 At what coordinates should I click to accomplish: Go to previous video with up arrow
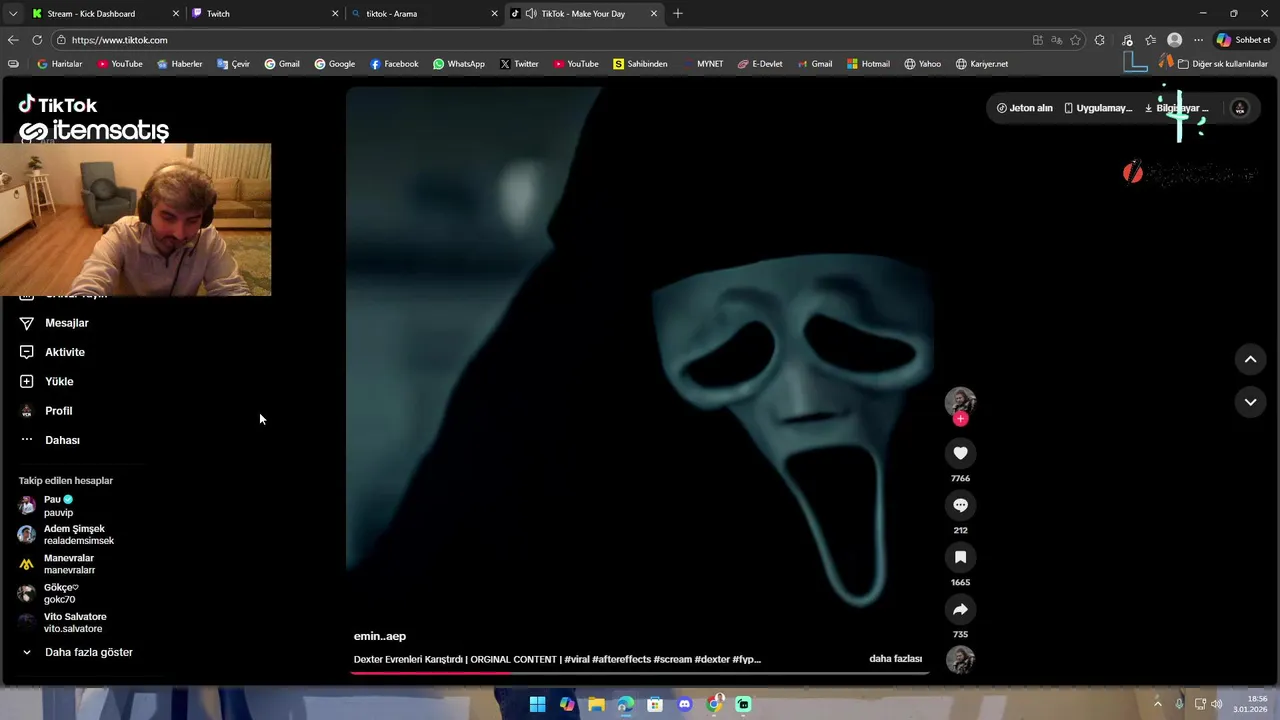coord(1250,359)
